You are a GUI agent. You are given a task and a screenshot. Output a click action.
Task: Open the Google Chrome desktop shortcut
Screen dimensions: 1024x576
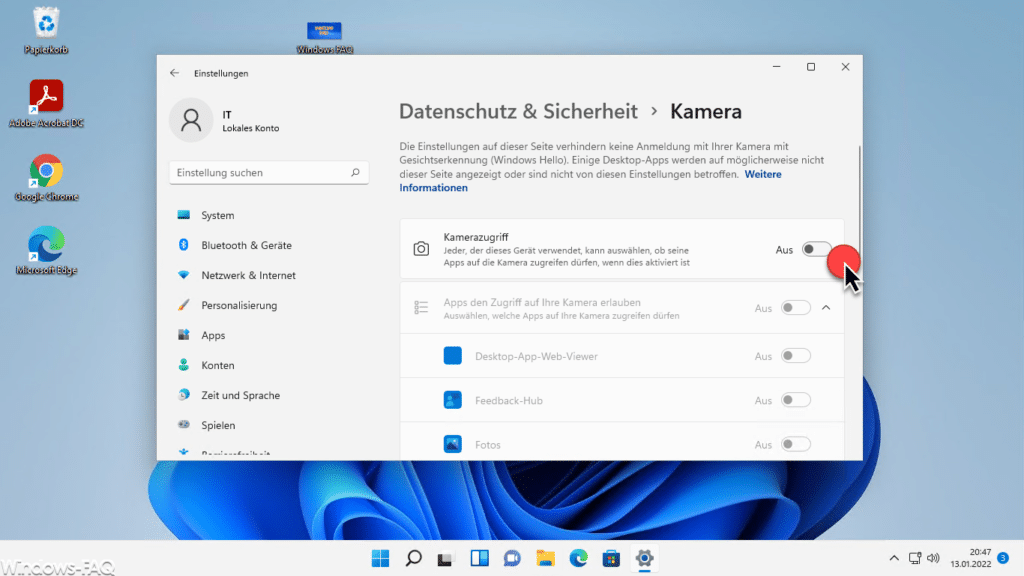[x=46, y=178]
